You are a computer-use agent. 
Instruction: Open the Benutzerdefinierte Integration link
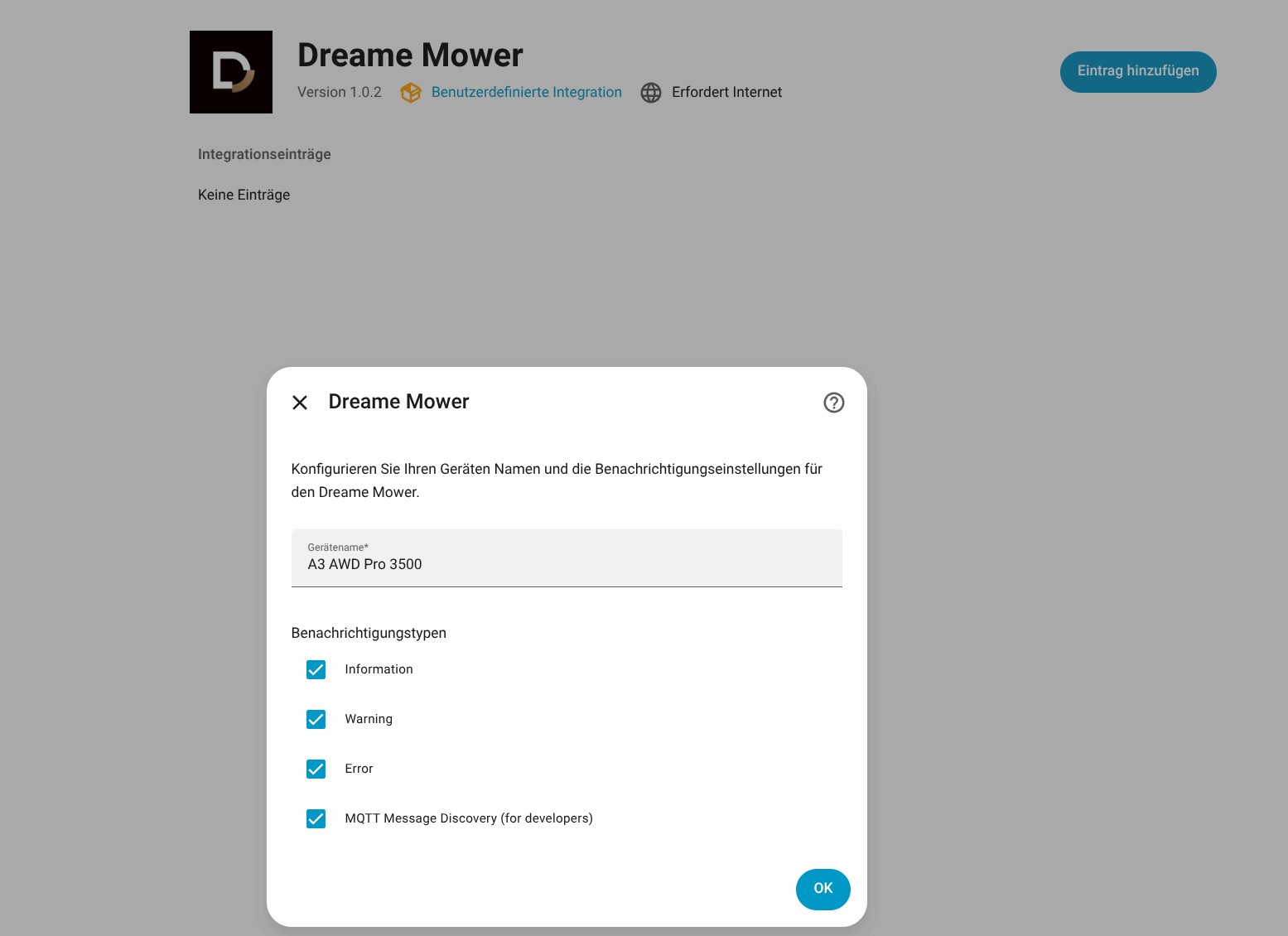click(527, 92)
